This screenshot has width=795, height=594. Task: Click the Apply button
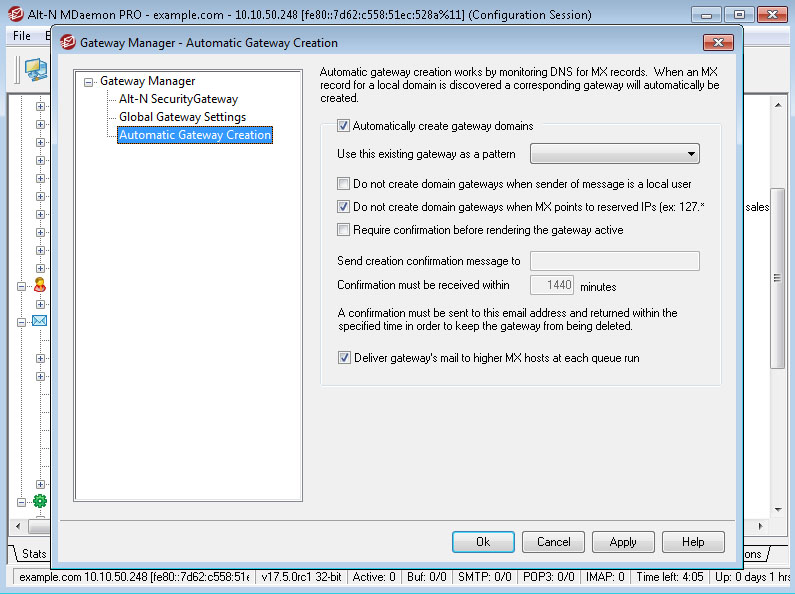pos(623,542)
